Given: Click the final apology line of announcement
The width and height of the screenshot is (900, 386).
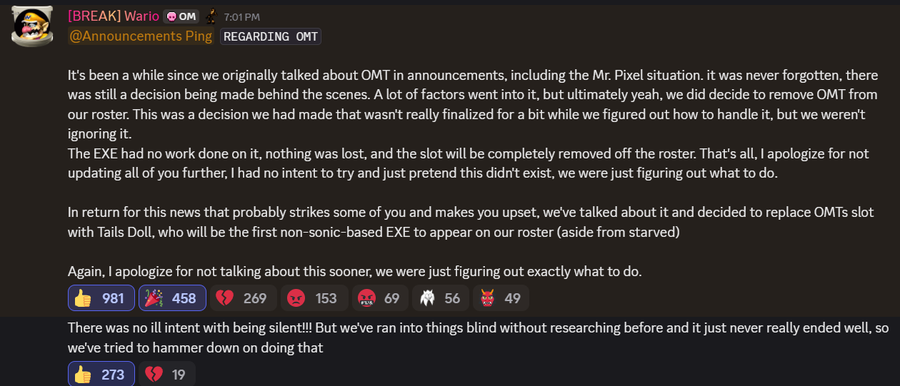Looking at the screenshot, I should click(354, 271).
